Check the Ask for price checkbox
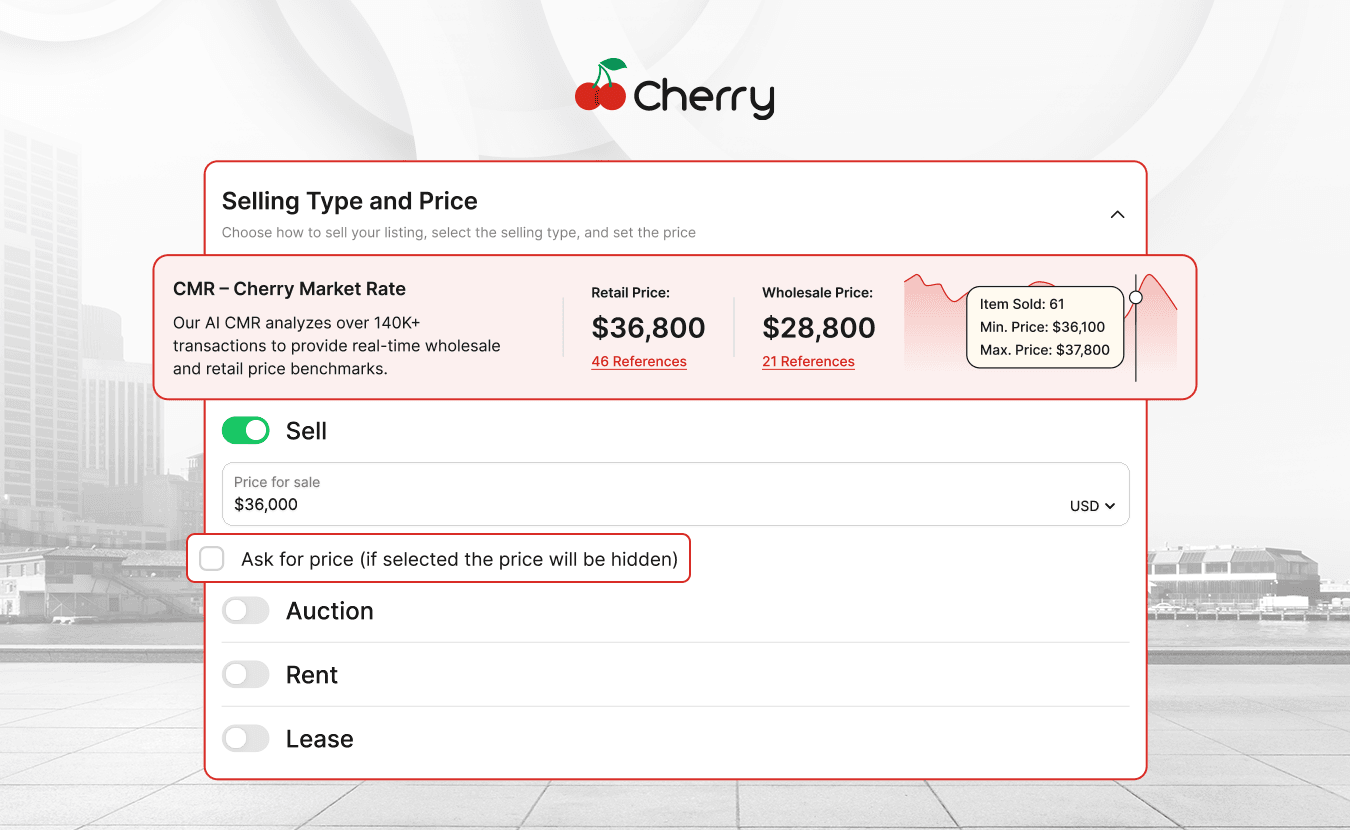The width and height of the screenshot is (1350, 830). (211, 558)
